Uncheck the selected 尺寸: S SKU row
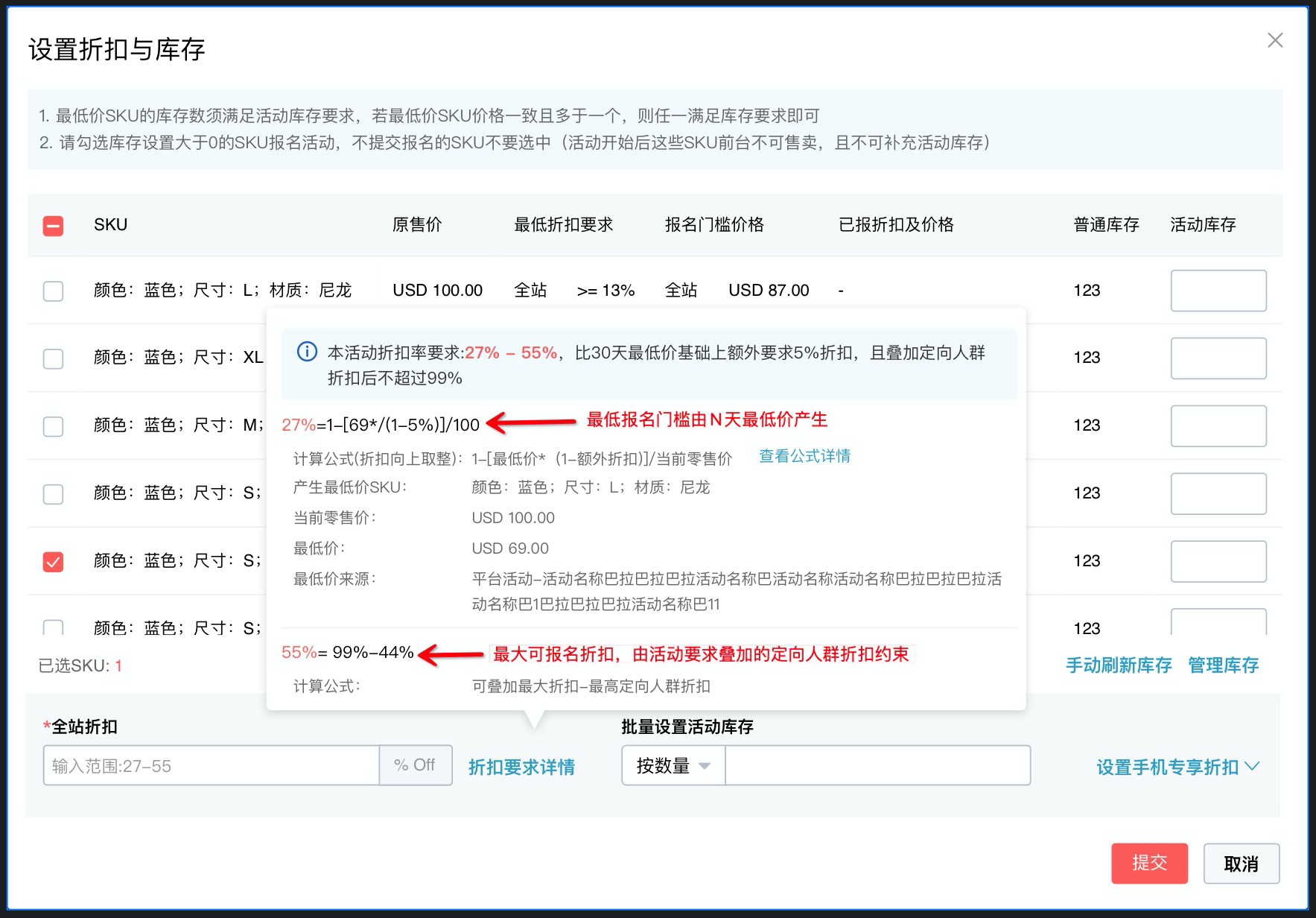The image size is (1316, 918). coord(53,561)
